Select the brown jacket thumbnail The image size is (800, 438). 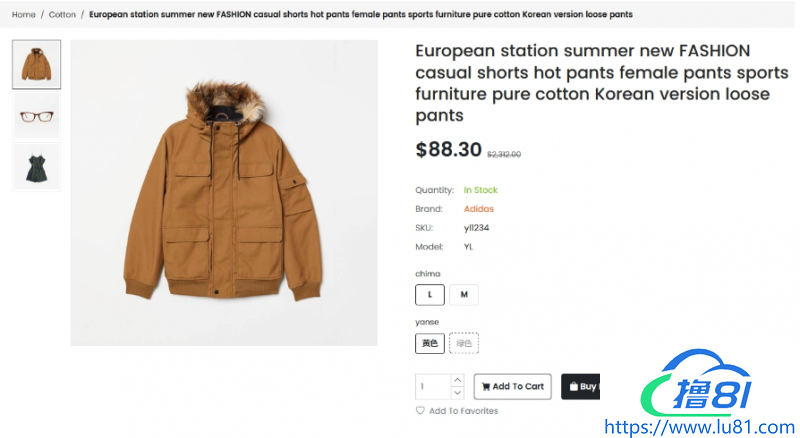[x=37, y=65]
